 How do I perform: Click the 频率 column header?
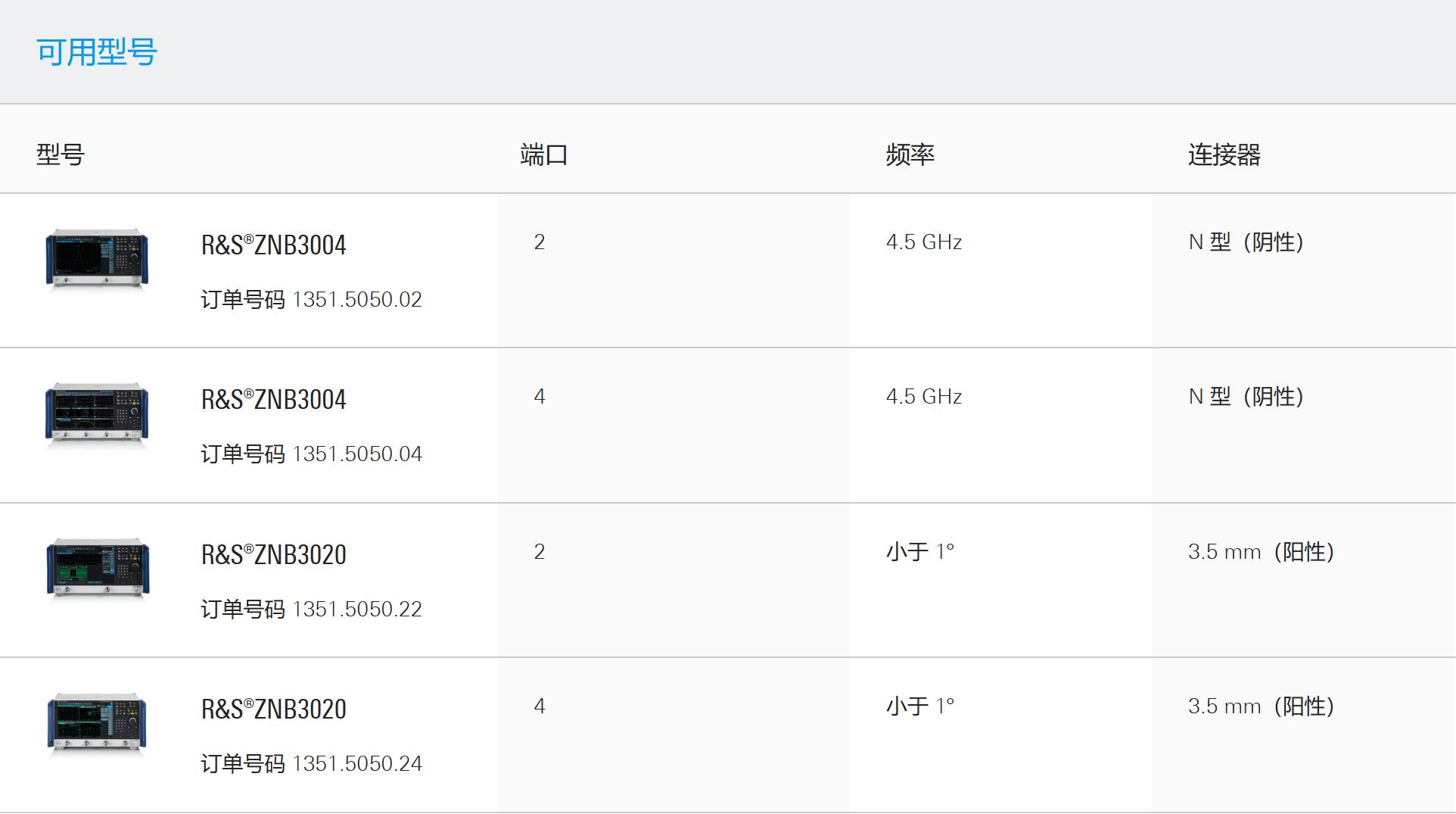[x=910, y=154]
